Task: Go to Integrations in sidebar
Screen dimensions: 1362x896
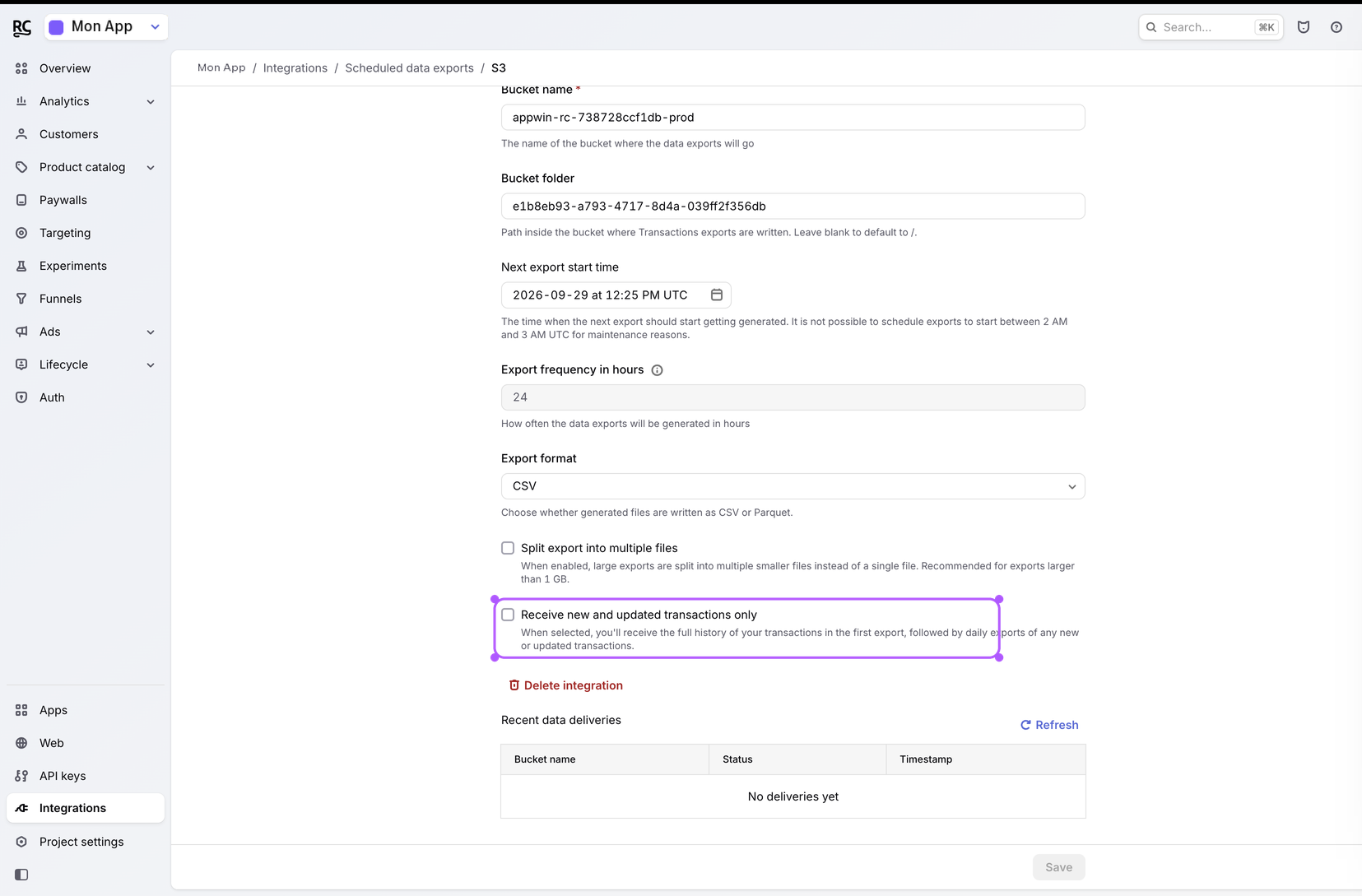Action: pos(86,808)
